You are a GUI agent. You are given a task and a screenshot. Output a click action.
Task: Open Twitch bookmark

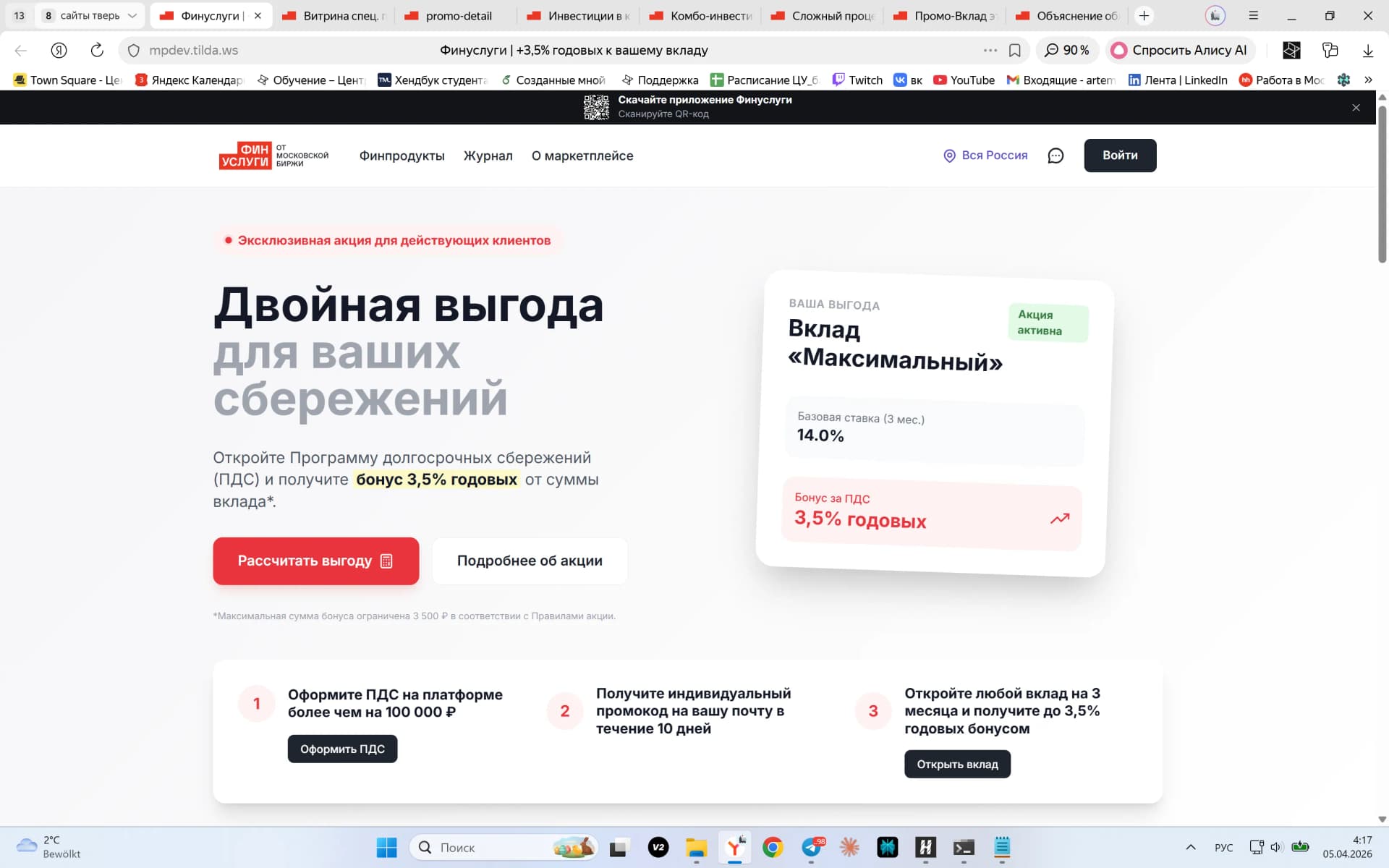click(x=857, y=80)
